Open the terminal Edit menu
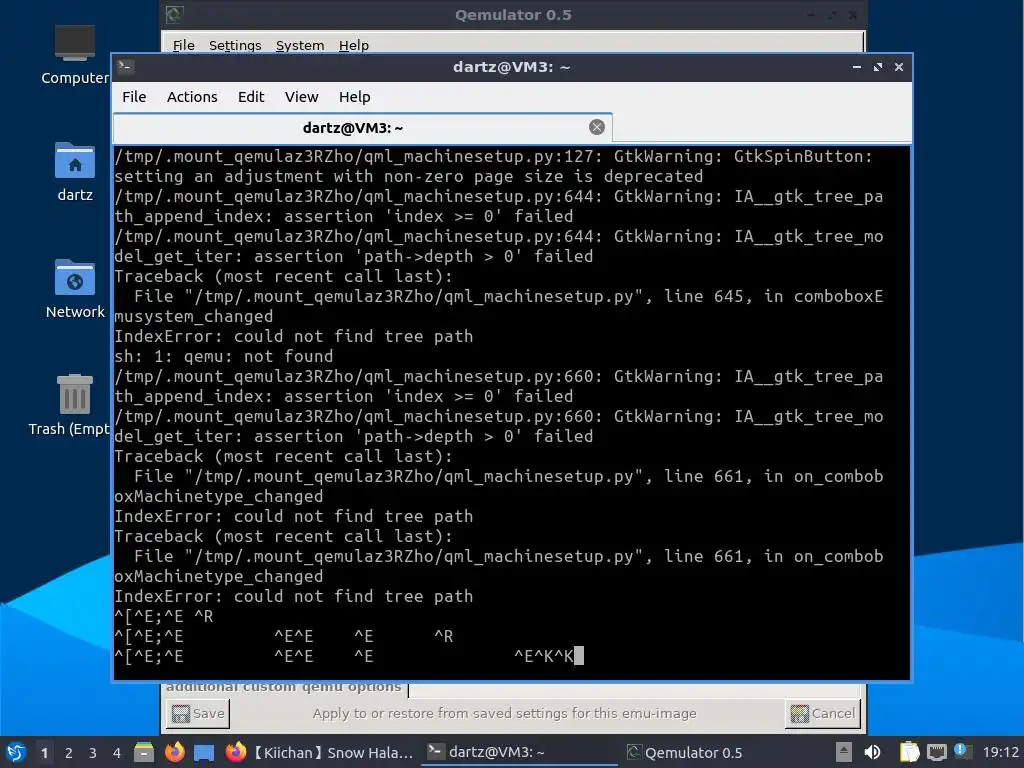 tap(251, 97)
